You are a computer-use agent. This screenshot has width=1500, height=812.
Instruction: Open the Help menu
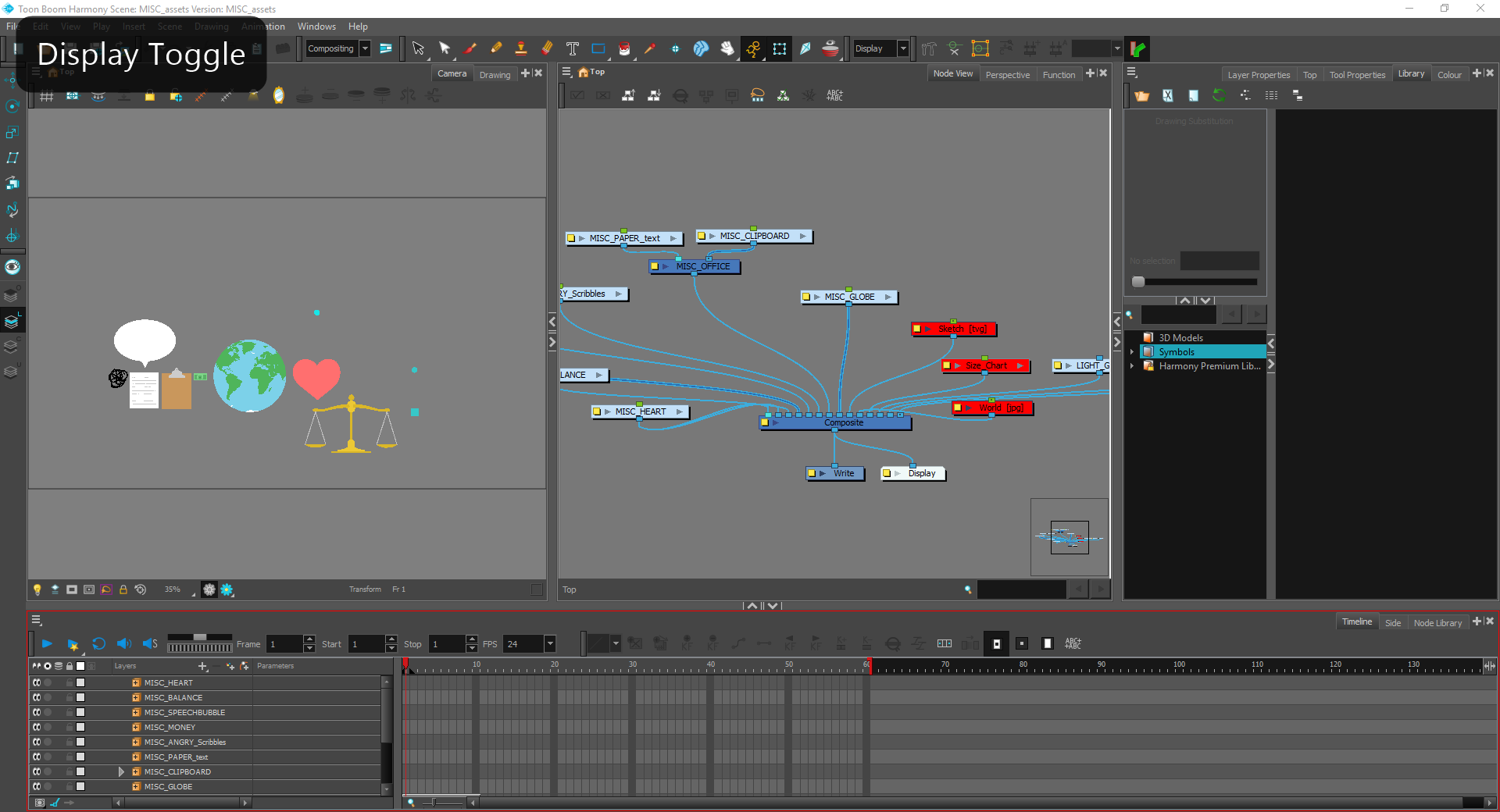[x=358, y=27]
